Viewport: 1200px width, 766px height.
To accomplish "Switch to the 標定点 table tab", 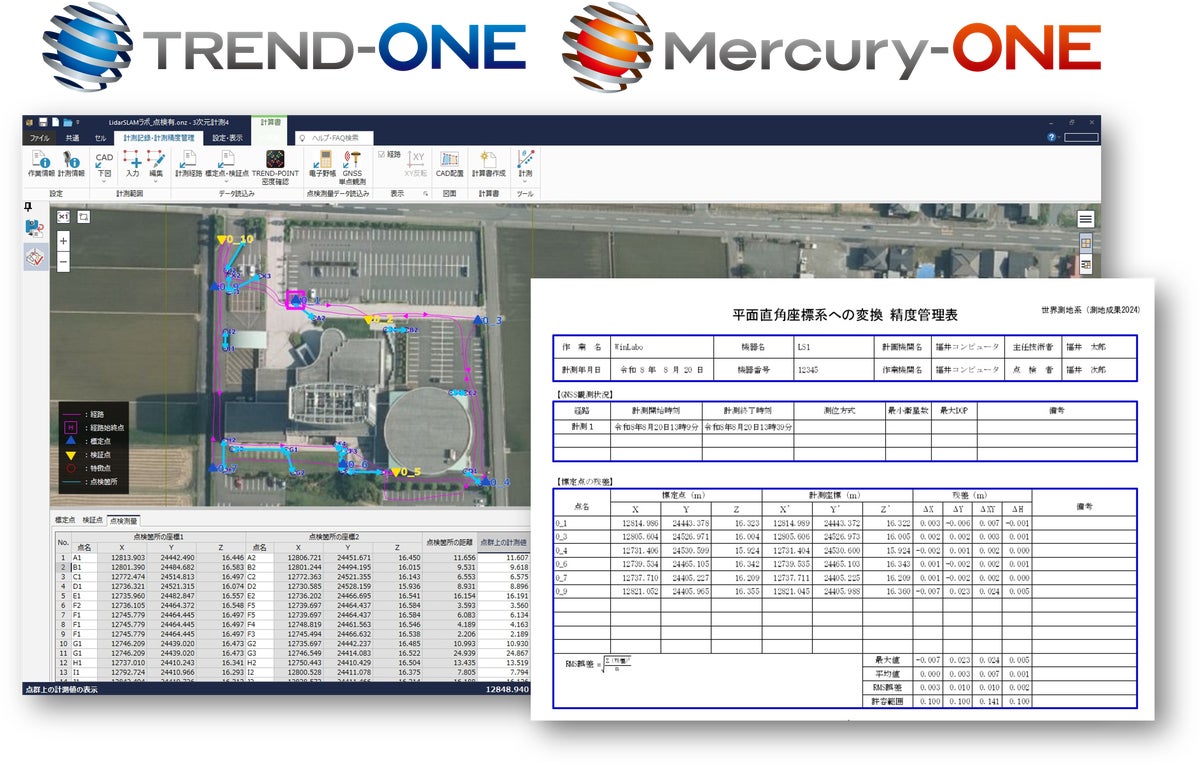I will click(64, 521).
